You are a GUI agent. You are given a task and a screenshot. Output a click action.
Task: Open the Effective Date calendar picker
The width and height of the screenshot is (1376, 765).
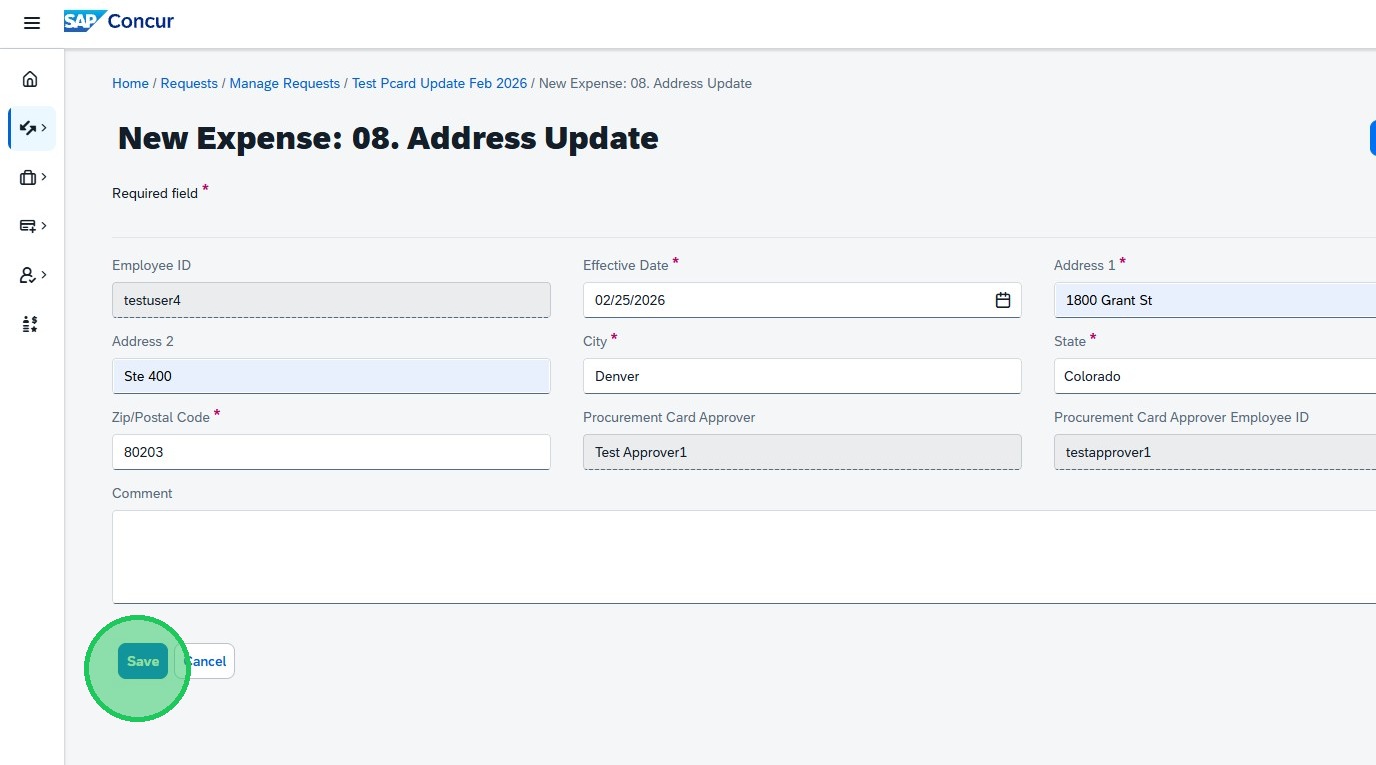pos(1003,300)
